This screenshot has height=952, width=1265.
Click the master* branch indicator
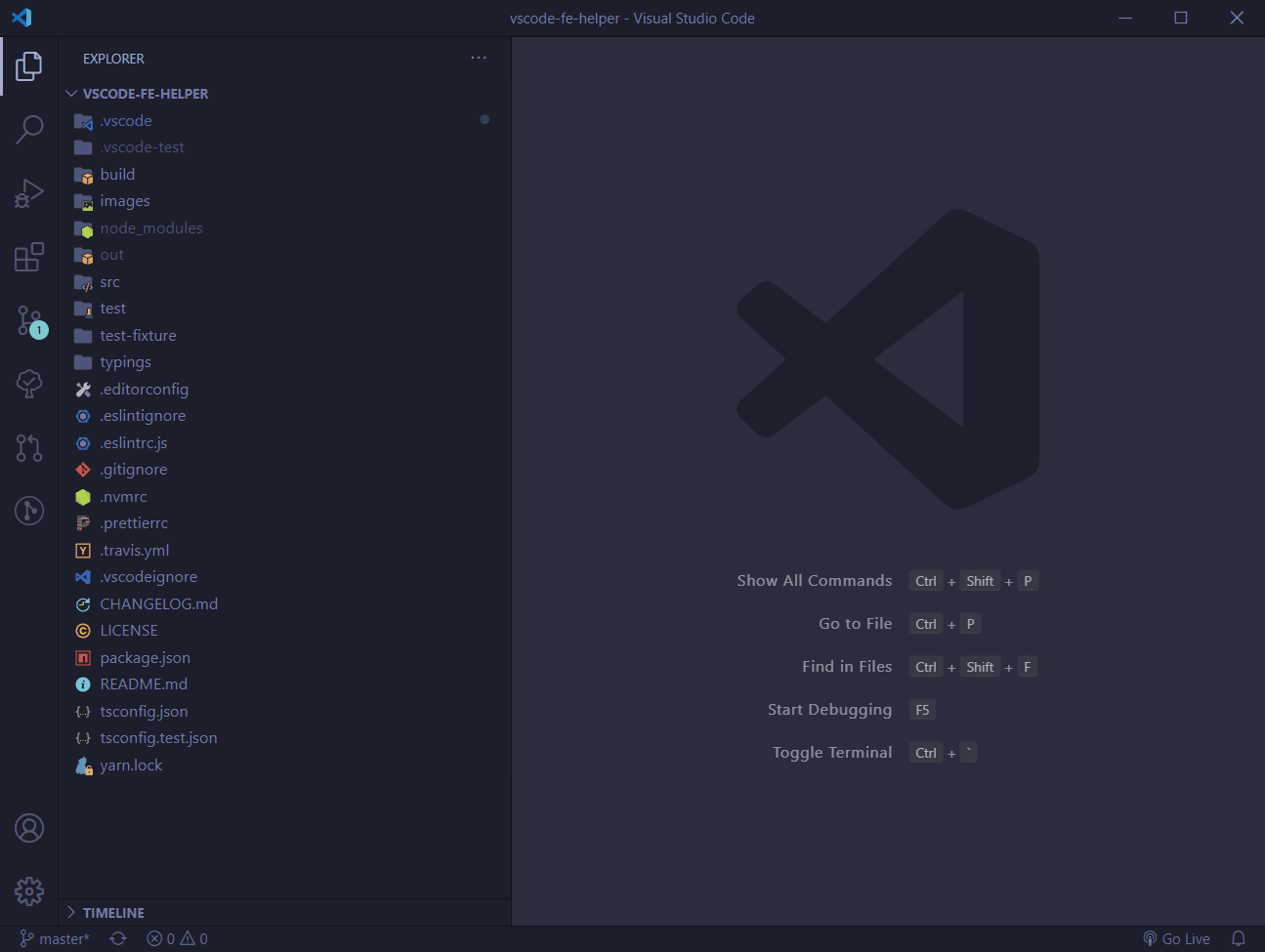tap(55, 938)
